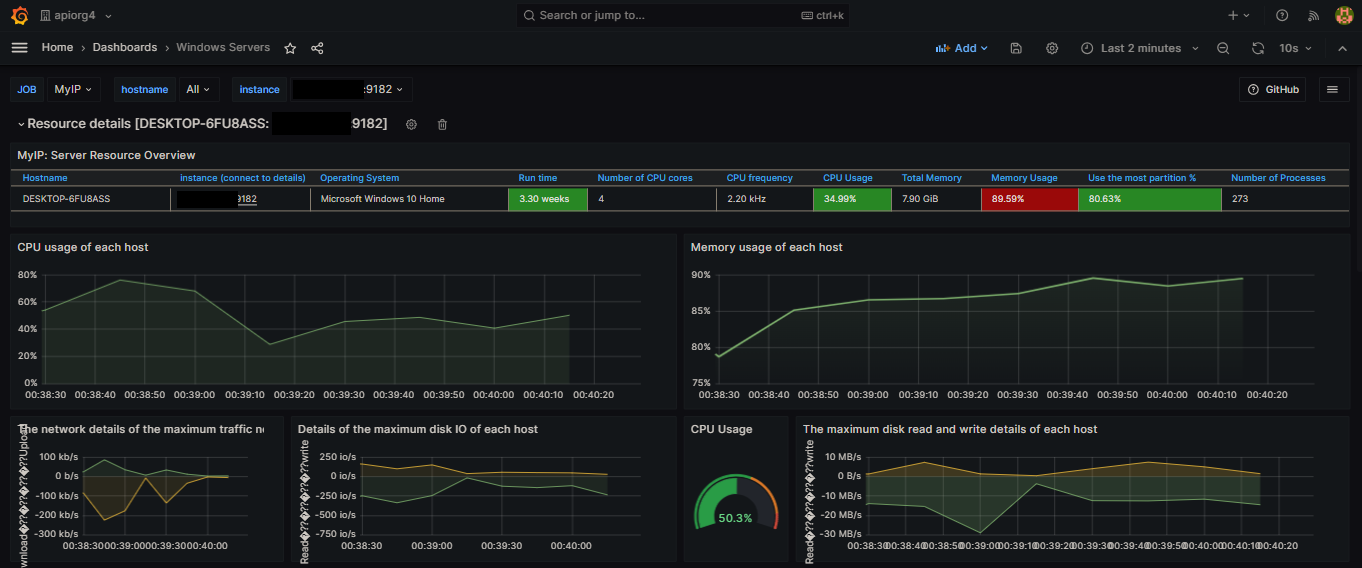Collapse the Resource details row
Viewport: 1362px width, 568px height.
[21, 124]
